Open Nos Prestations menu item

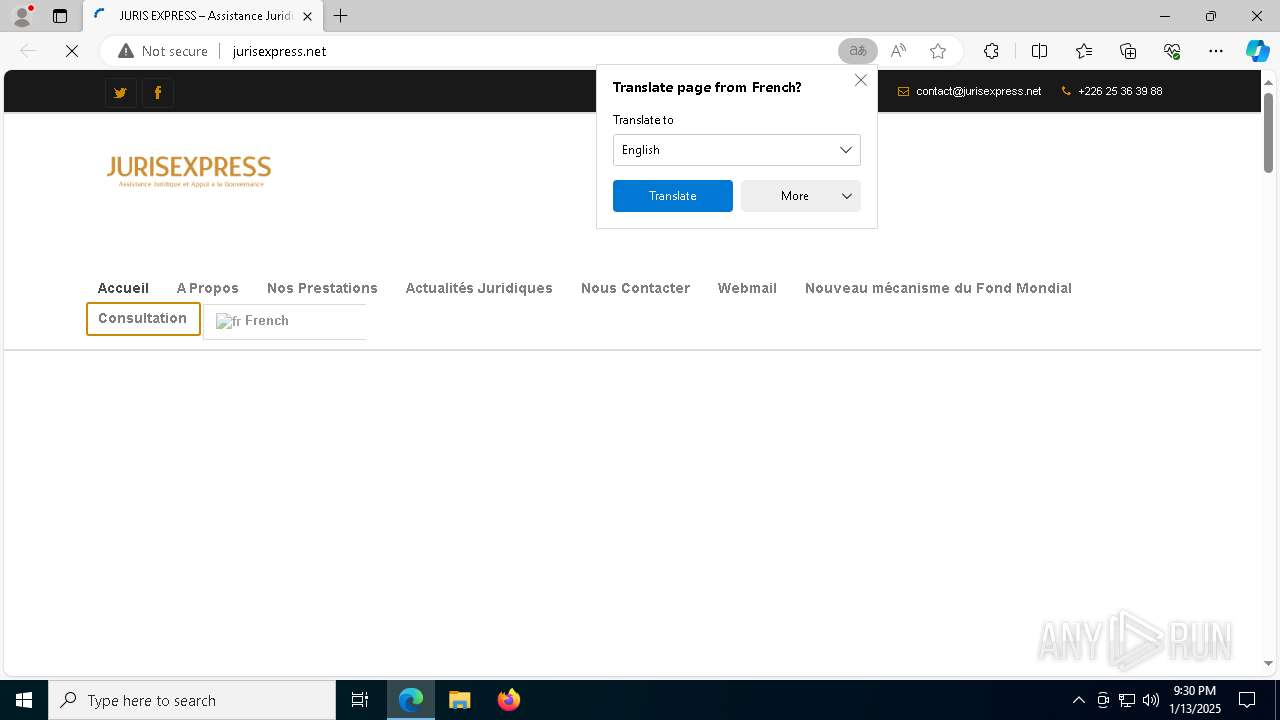click(x=322, y=288)
